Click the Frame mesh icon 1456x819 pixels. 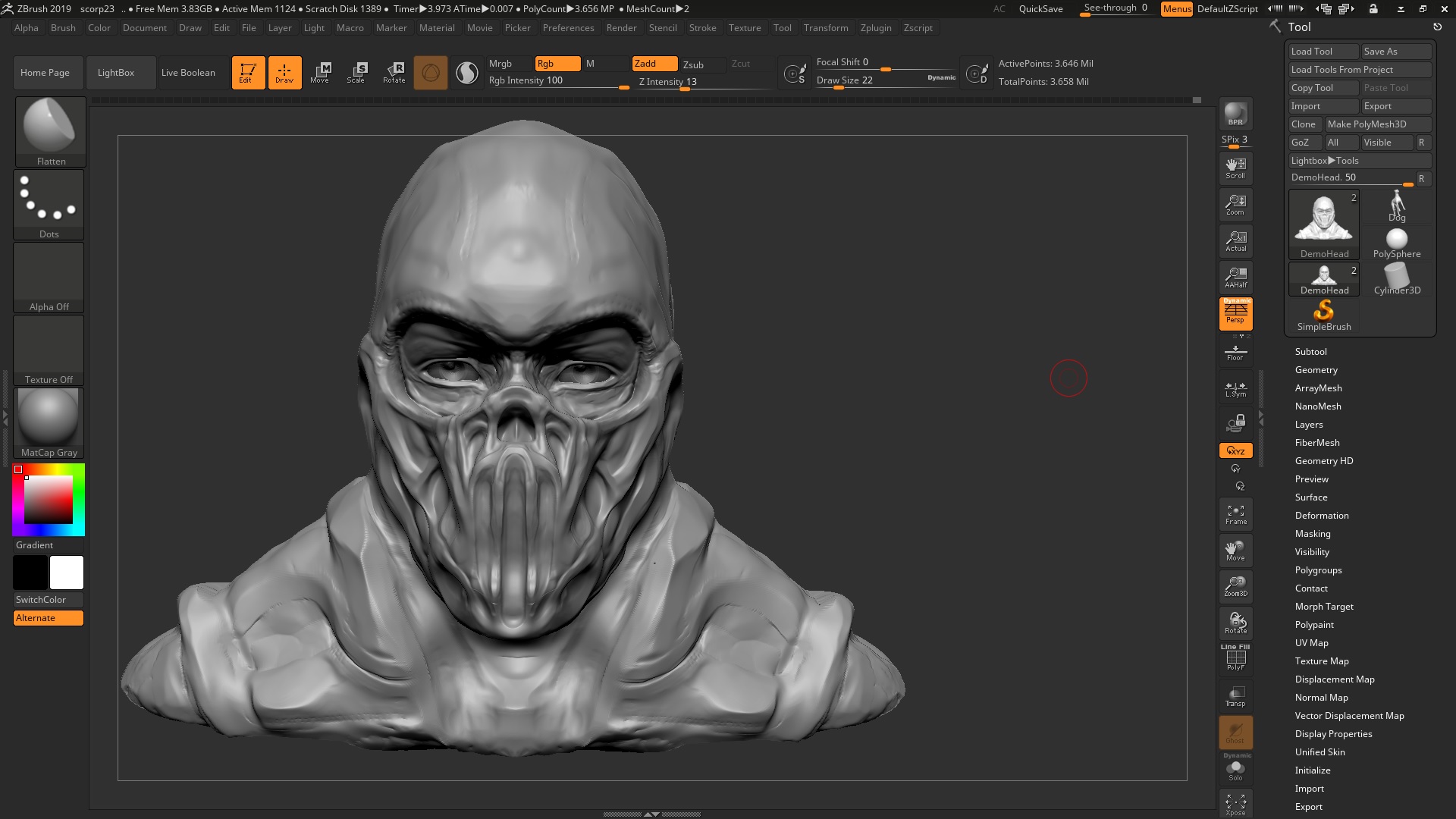tap(1235, 515)
